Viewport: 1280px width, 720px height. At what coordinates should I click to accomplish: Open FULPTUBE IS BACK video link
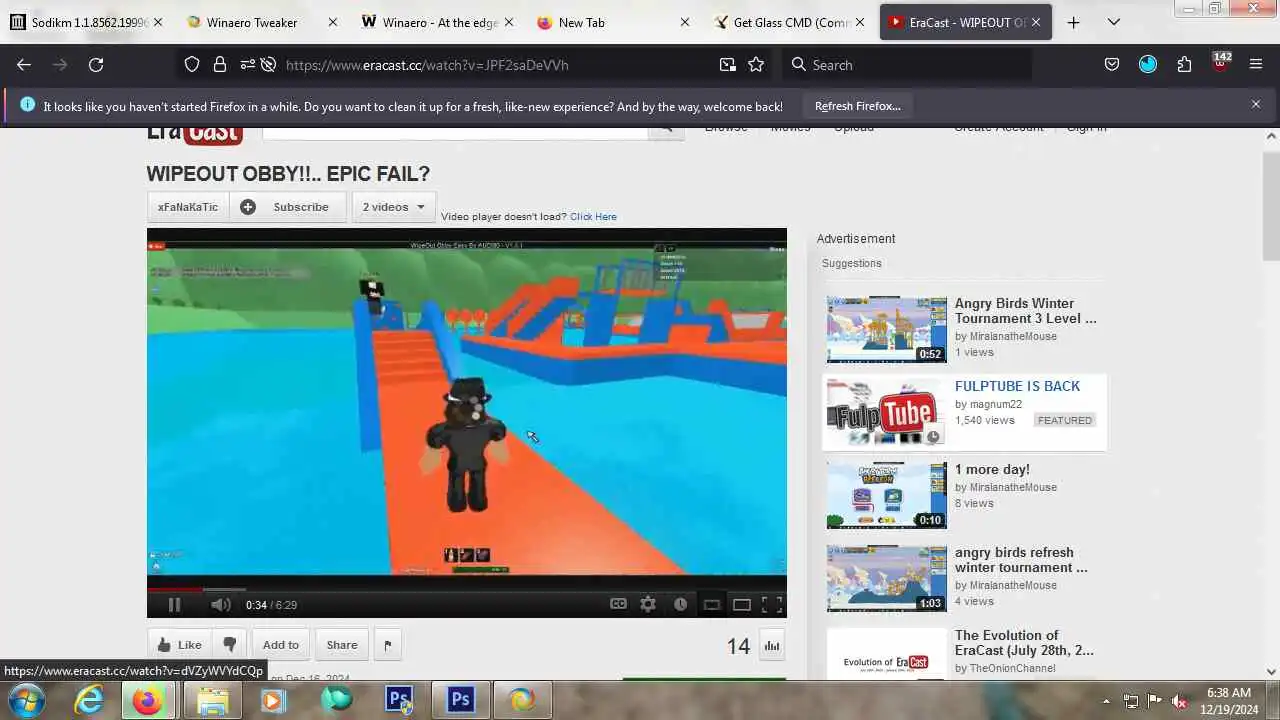1017,386
